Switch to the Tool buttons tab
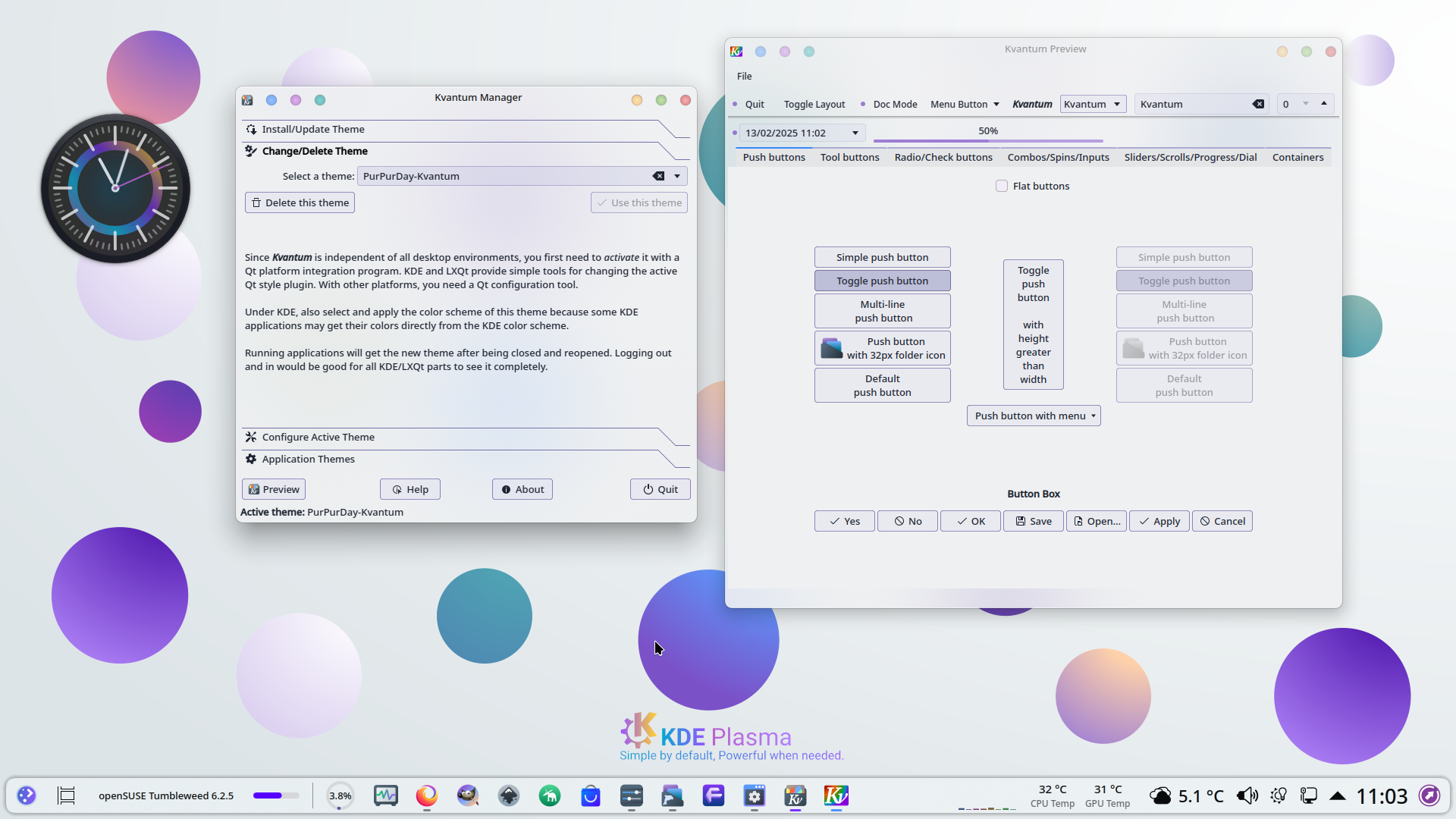The width and height of the screenshot is (1456, 819). pyautogui.click(x=849, y=157)
